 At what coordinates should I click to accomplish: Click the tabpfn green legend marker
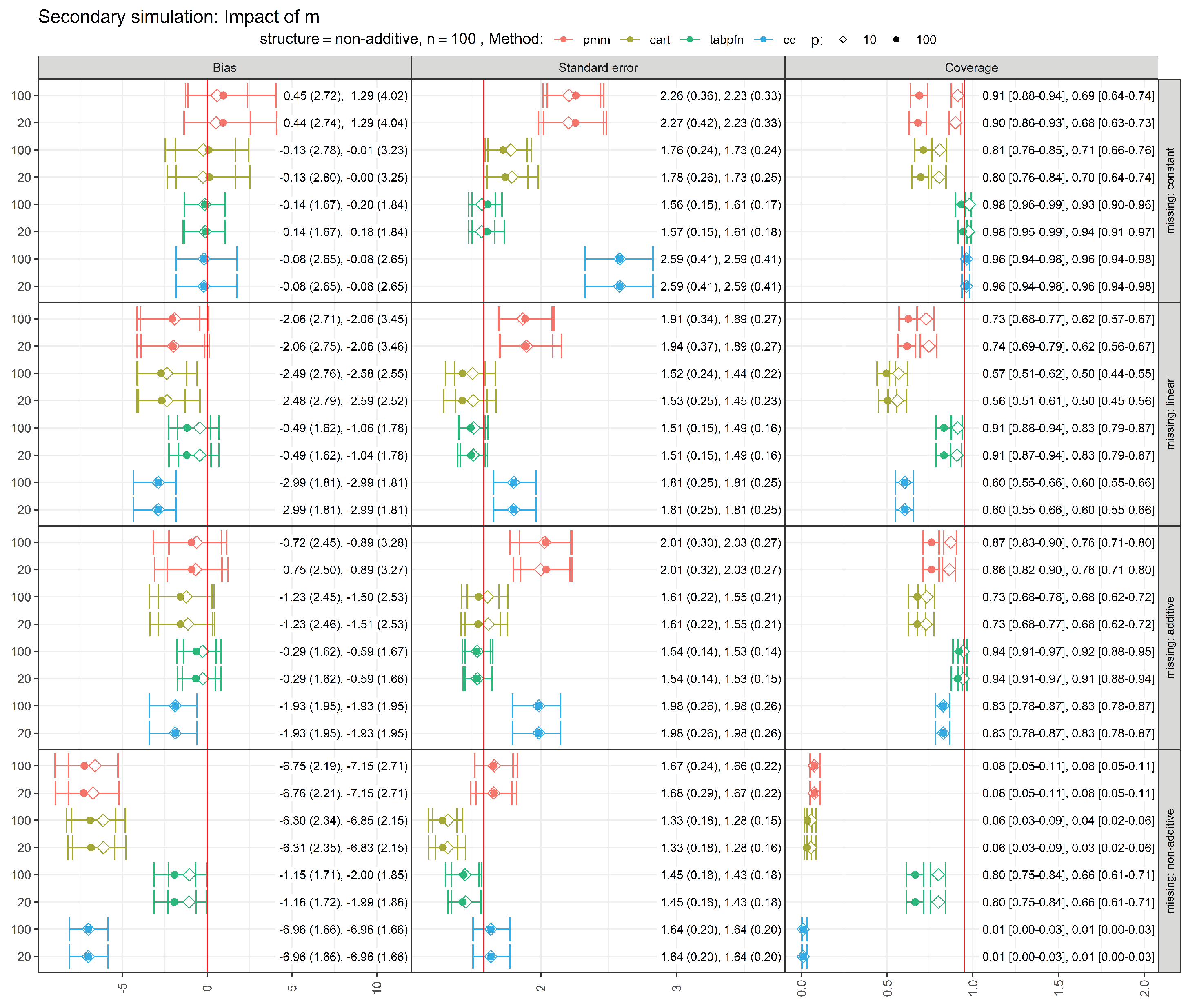pos(690,40)
